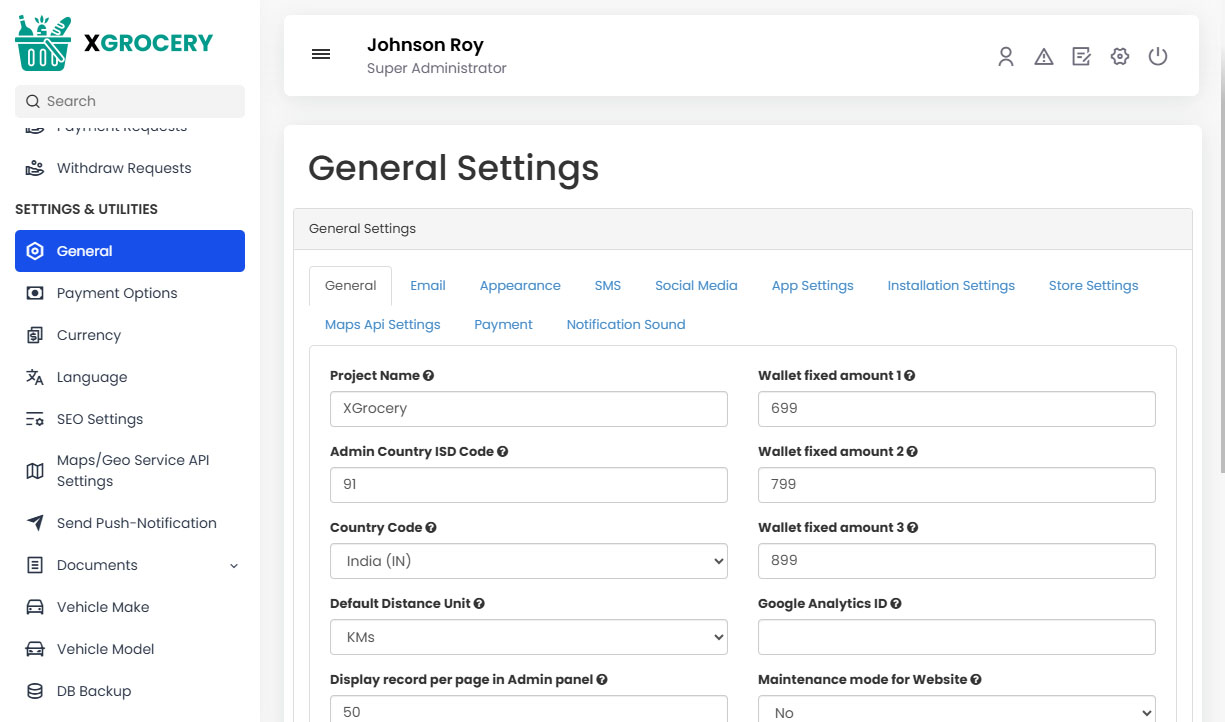Screen dimensions: 1225x722
Task: Open the Maintenance mode for Website dropdown
Action: [956, 710]
